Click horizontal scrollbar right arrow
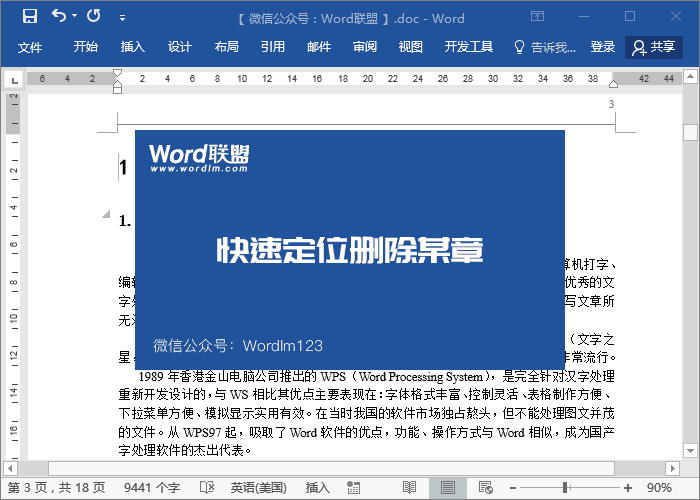 pyautogui.click(x=672, y=469)
